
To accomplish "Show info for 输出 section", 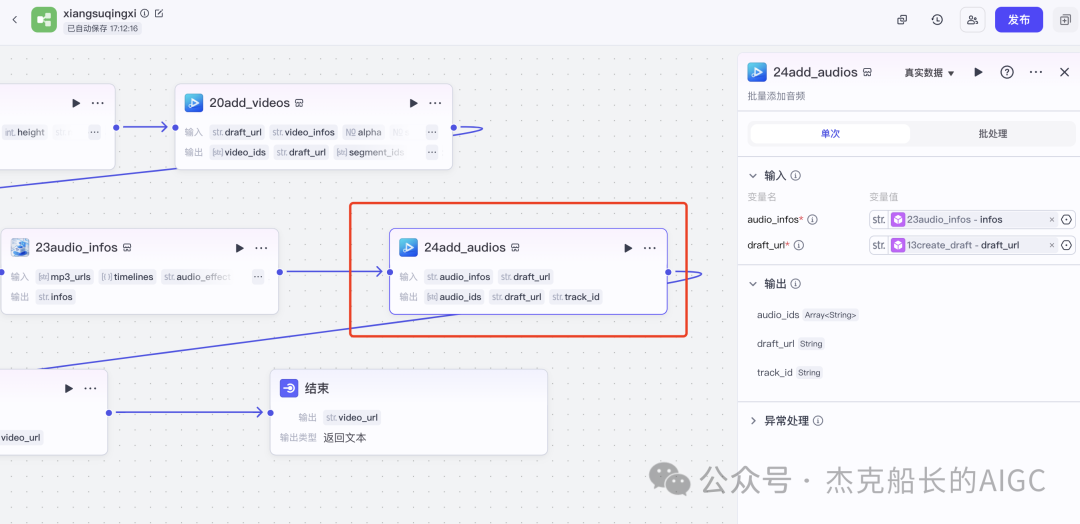I will click(x=796, y=284).
